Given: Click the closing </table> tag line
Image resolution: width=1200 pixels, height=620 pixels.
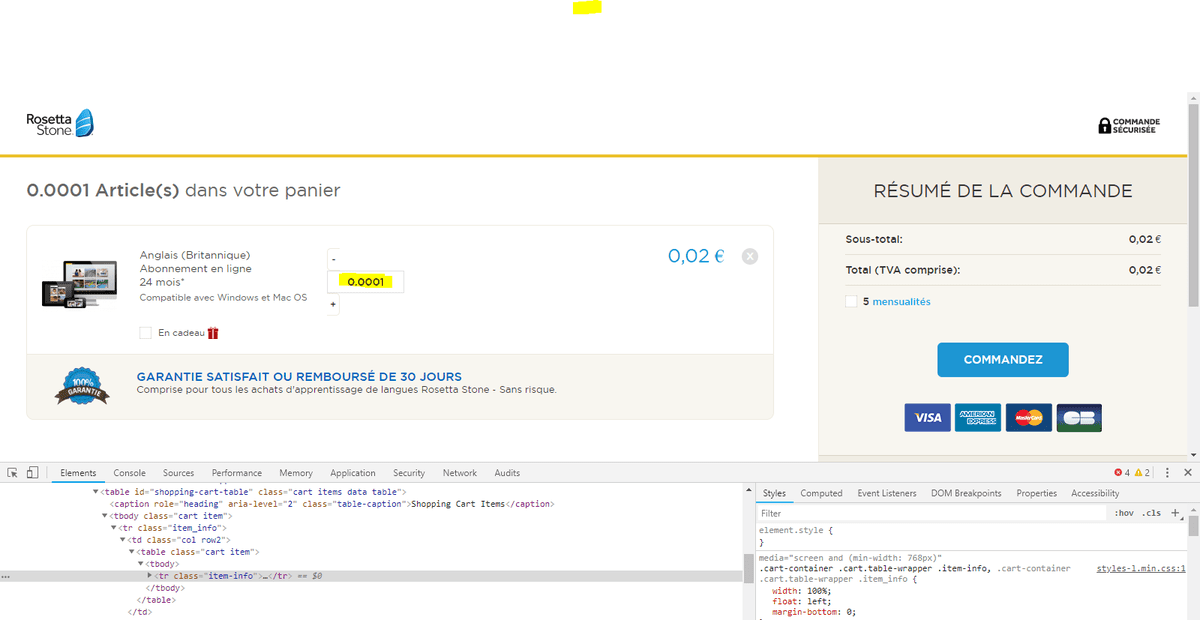Looking at the screenshot, I should coord(155,600).
